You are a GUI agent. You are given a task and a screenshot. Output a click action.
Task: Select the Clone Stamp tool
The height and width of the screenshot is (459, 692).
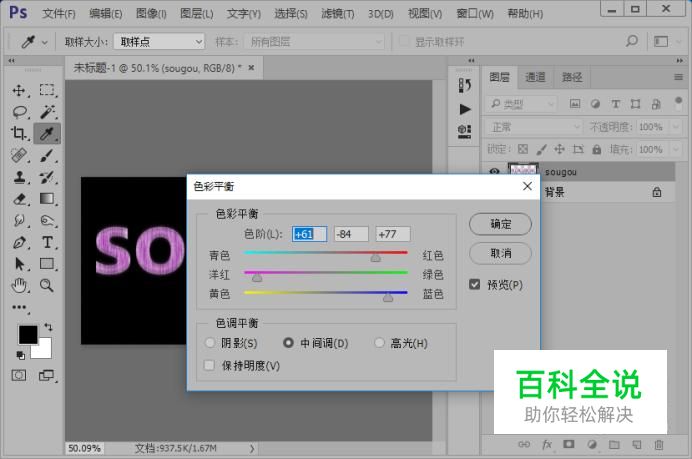point(19,177)
